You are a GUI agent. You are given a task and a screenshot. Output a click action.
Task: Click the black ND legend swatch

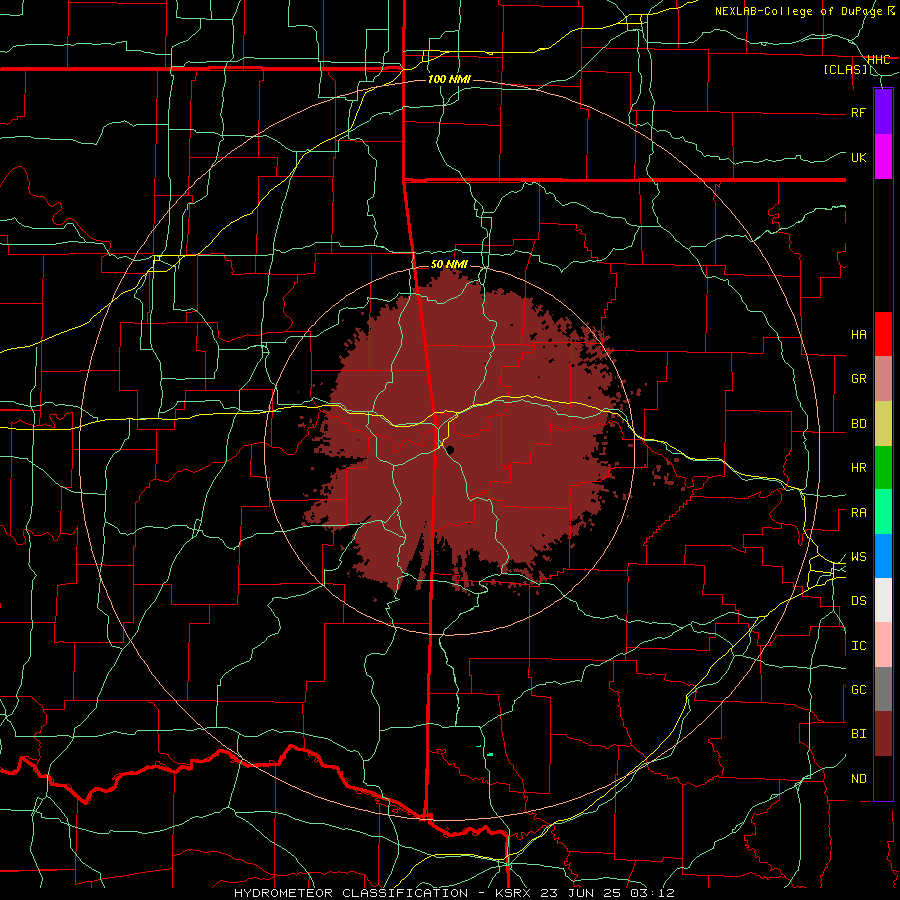click(x=883, y=778)
